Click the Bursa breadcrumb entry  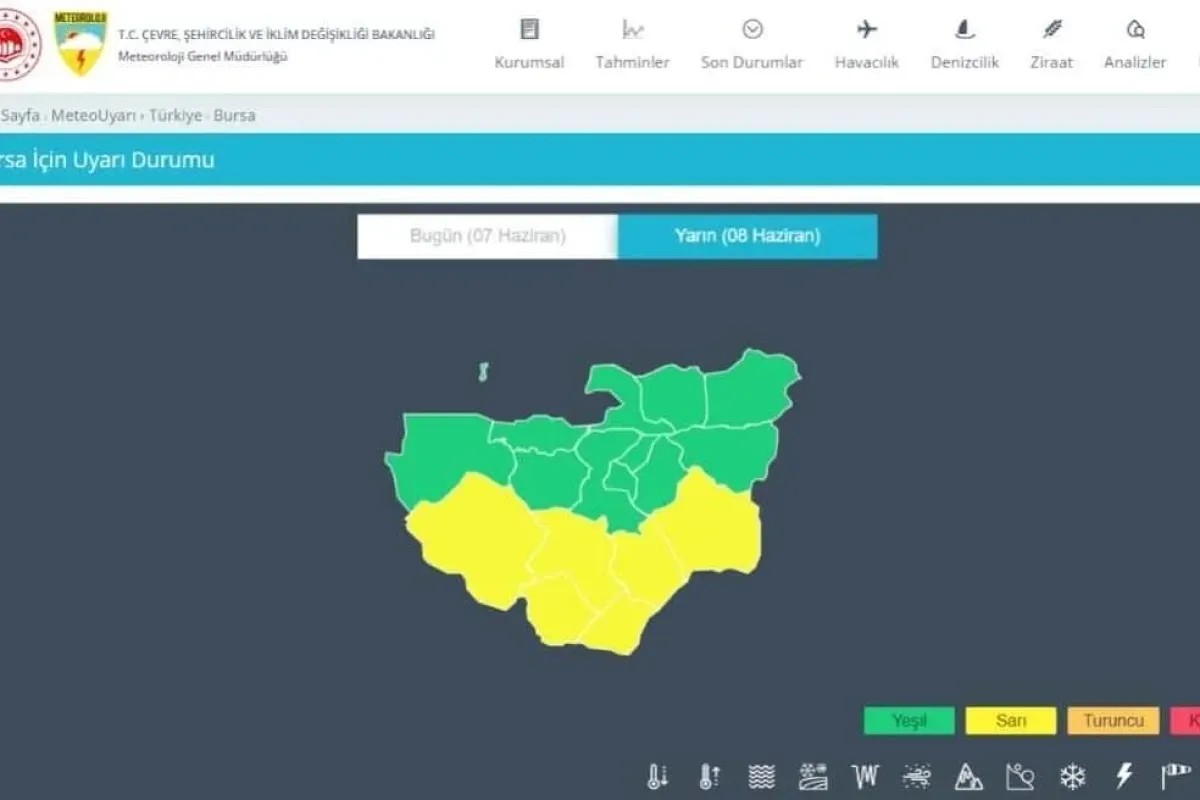[234, 115]
